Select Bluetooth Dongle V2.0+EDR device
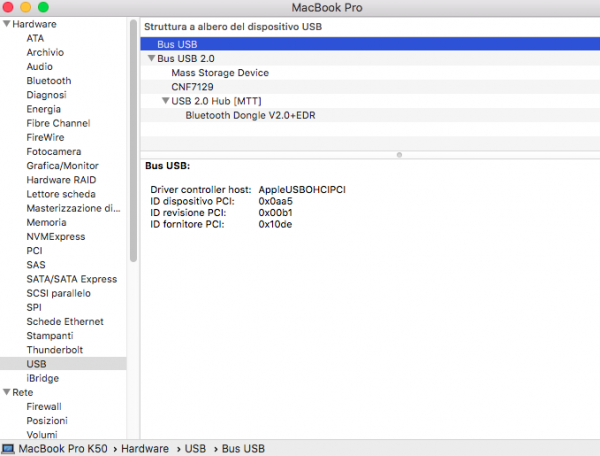600x456 pixels. pos(370,115)
